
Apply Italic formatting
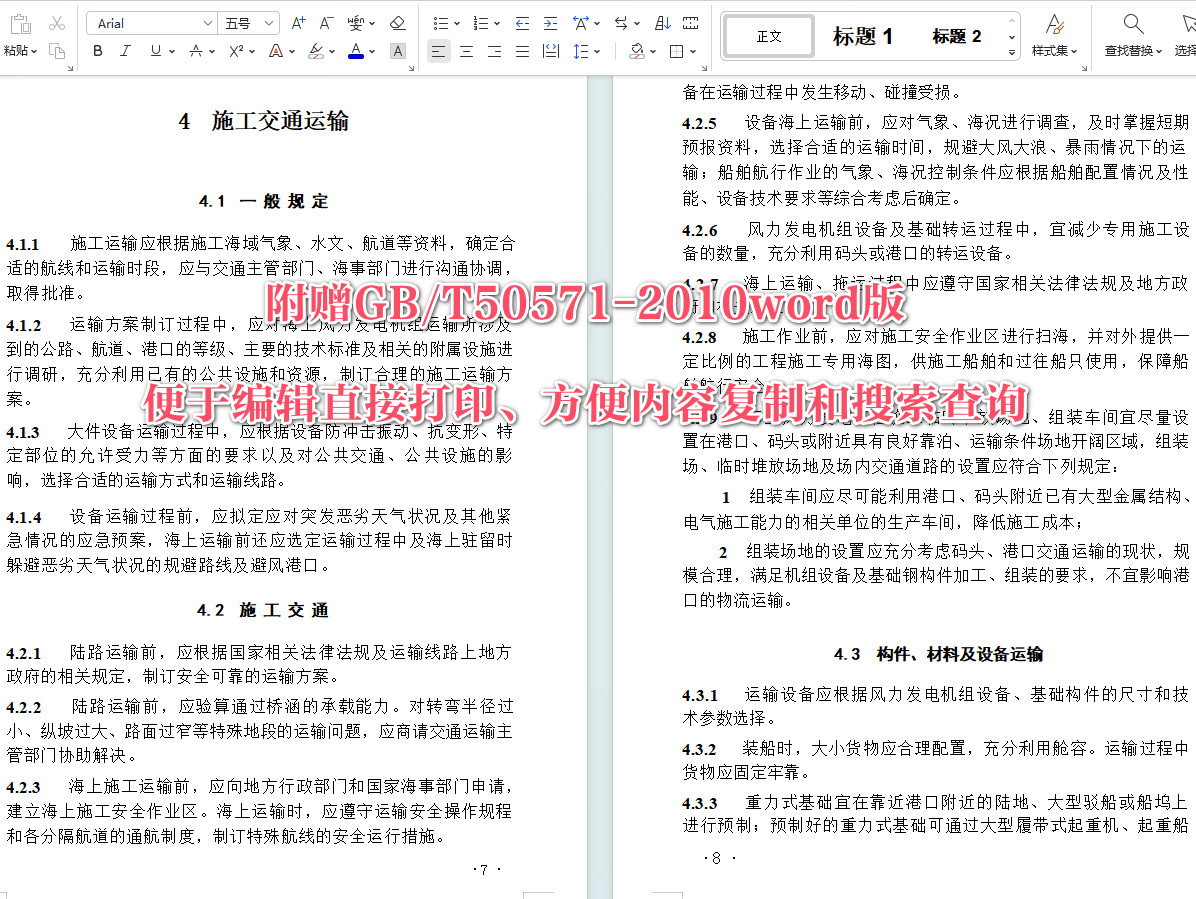(125, 51)
